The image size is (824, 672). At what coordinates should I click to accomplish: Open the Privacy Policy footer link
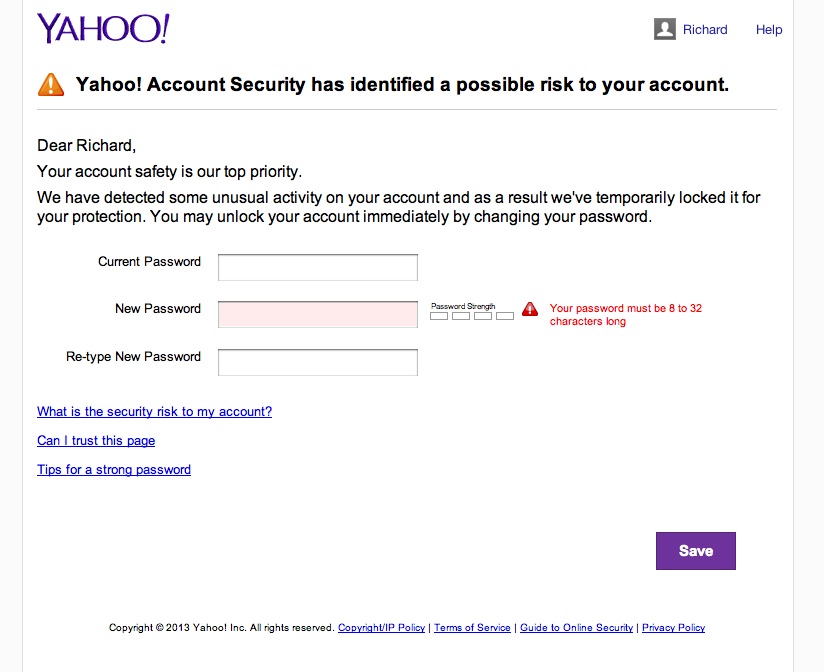click(673, 627)
